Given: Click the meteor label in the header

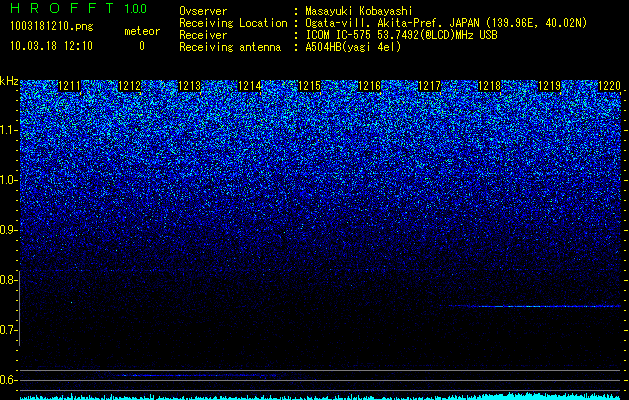Looking at the screenshot, I should click(x=142, y=31).
